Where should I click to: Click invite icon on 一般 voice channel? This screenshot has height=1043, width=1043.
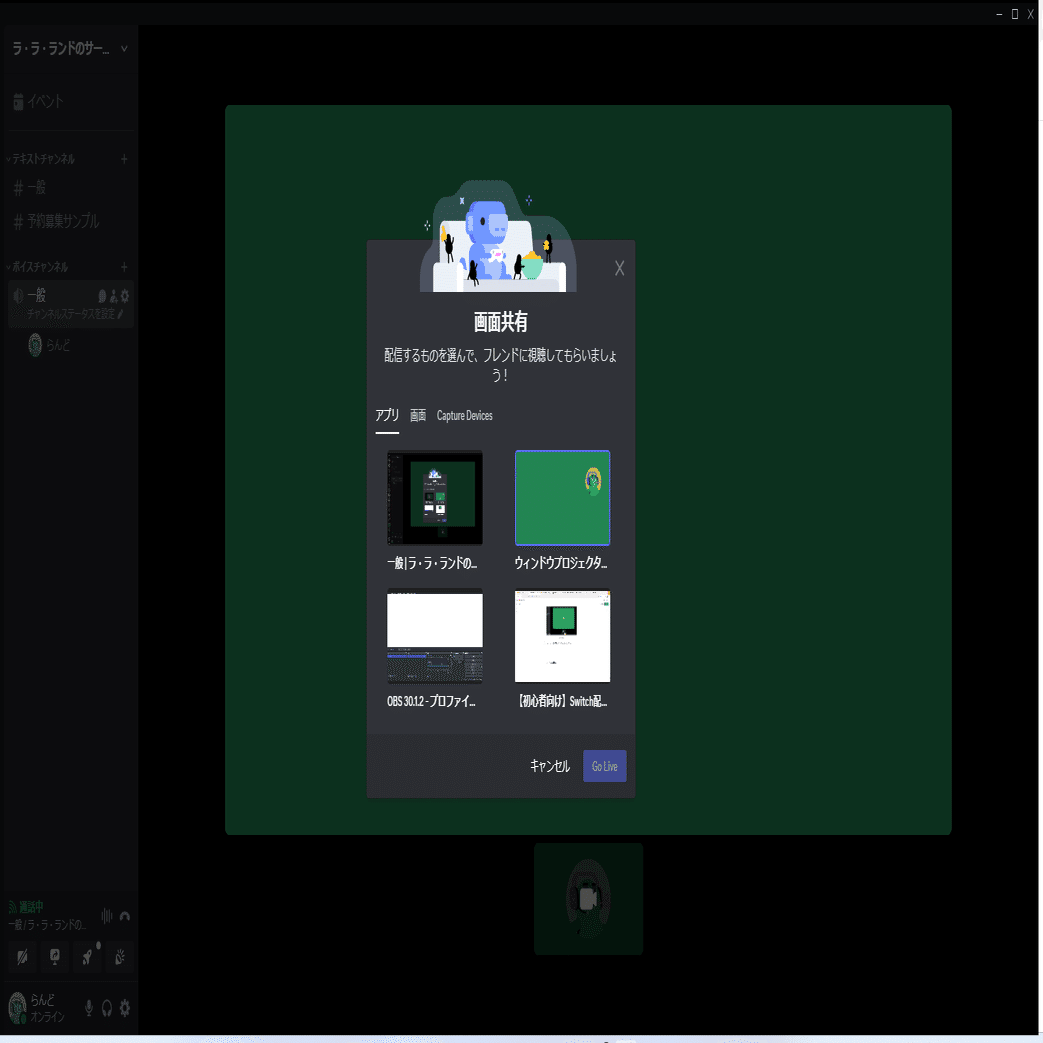pyautogui.click(x=114, y=296)
